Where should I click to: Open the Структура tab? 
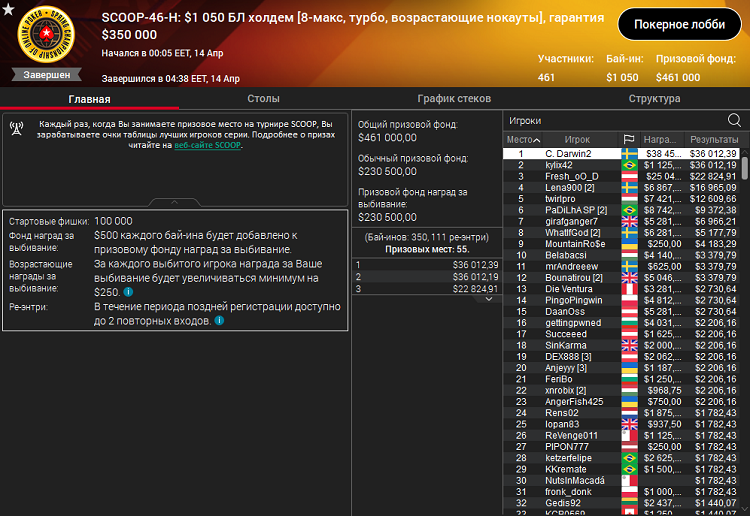pos(654,99)
